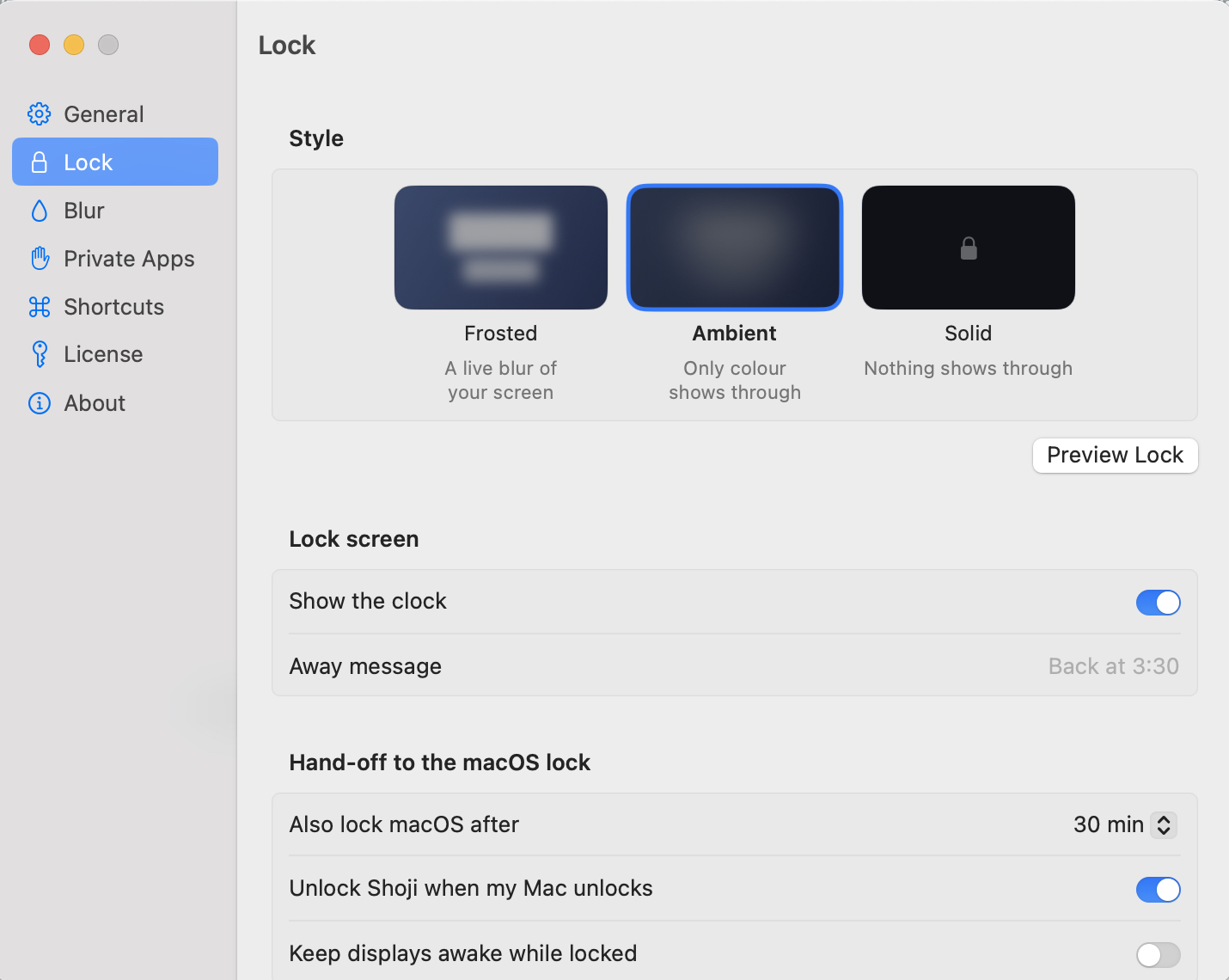Disable Unlock Shoji when my Mac unlocks
1229x980 pixels.
pyautogui.click(x=1159, y=890)
